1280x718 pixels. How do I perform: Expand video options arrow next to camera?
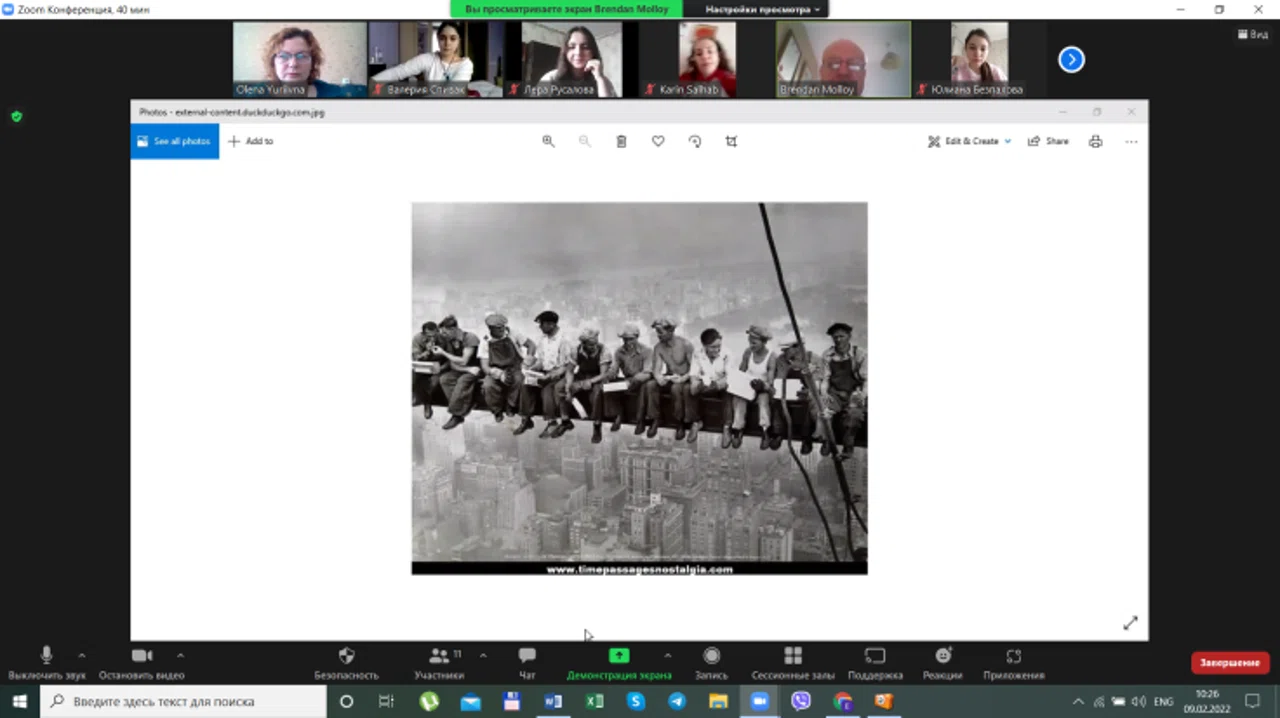tap(180, 656)
